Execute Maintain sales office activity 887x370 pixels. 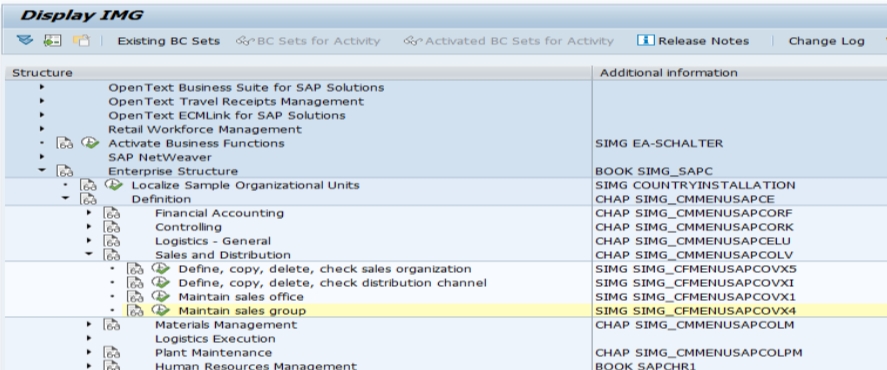161,296
